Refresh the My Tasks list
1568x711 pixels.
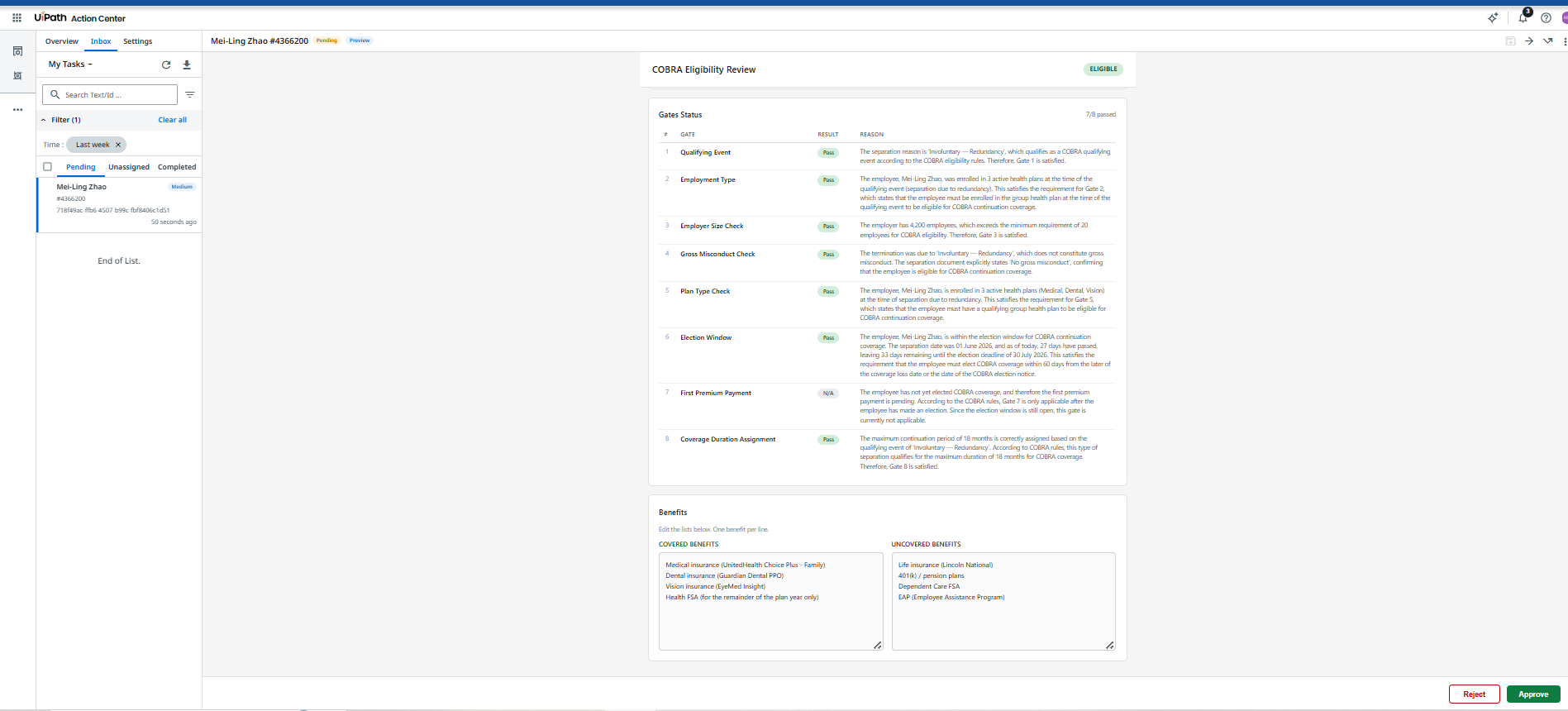click(166, 64)
